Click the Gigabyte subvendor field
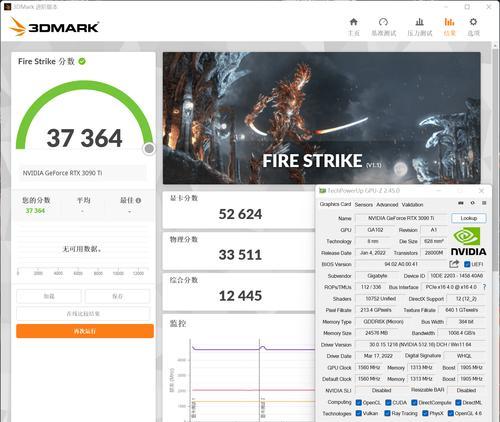Image resolution: width=500 pixels, height=422 pixels. (377, 276)
